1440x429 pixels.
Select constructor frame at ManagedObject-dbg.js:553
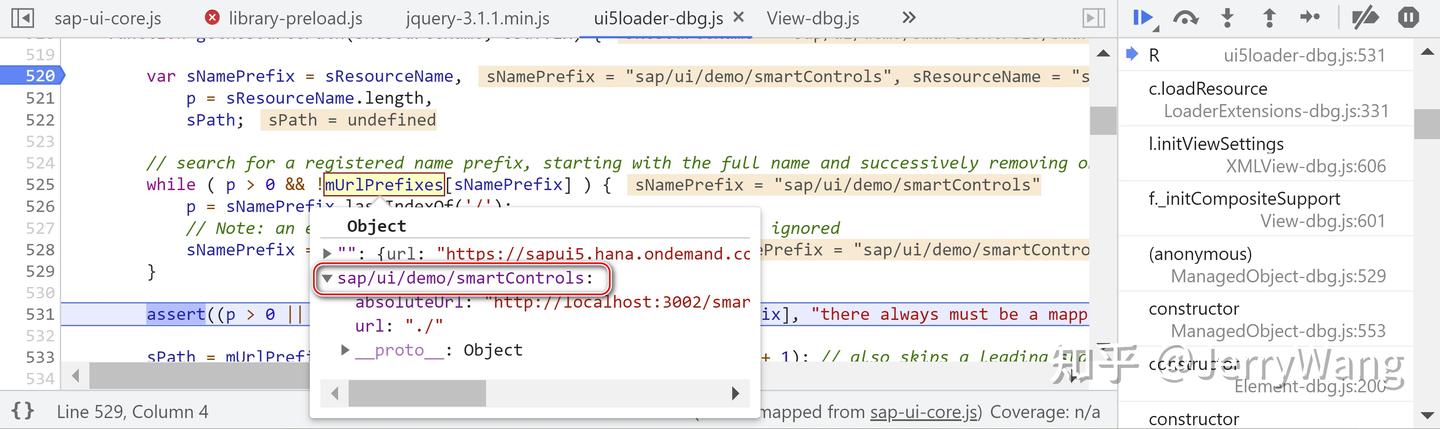[1266, 320]
